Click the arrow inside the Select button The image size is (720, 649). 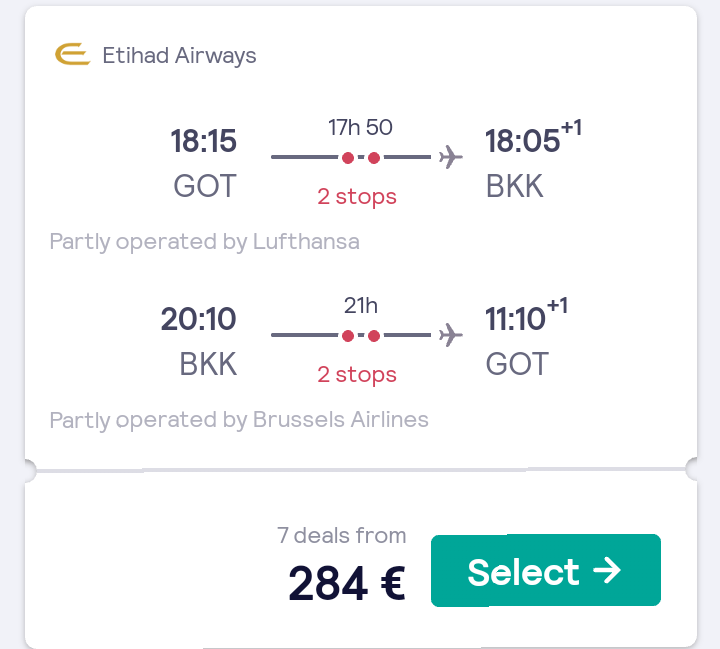[x=607, y=570]
